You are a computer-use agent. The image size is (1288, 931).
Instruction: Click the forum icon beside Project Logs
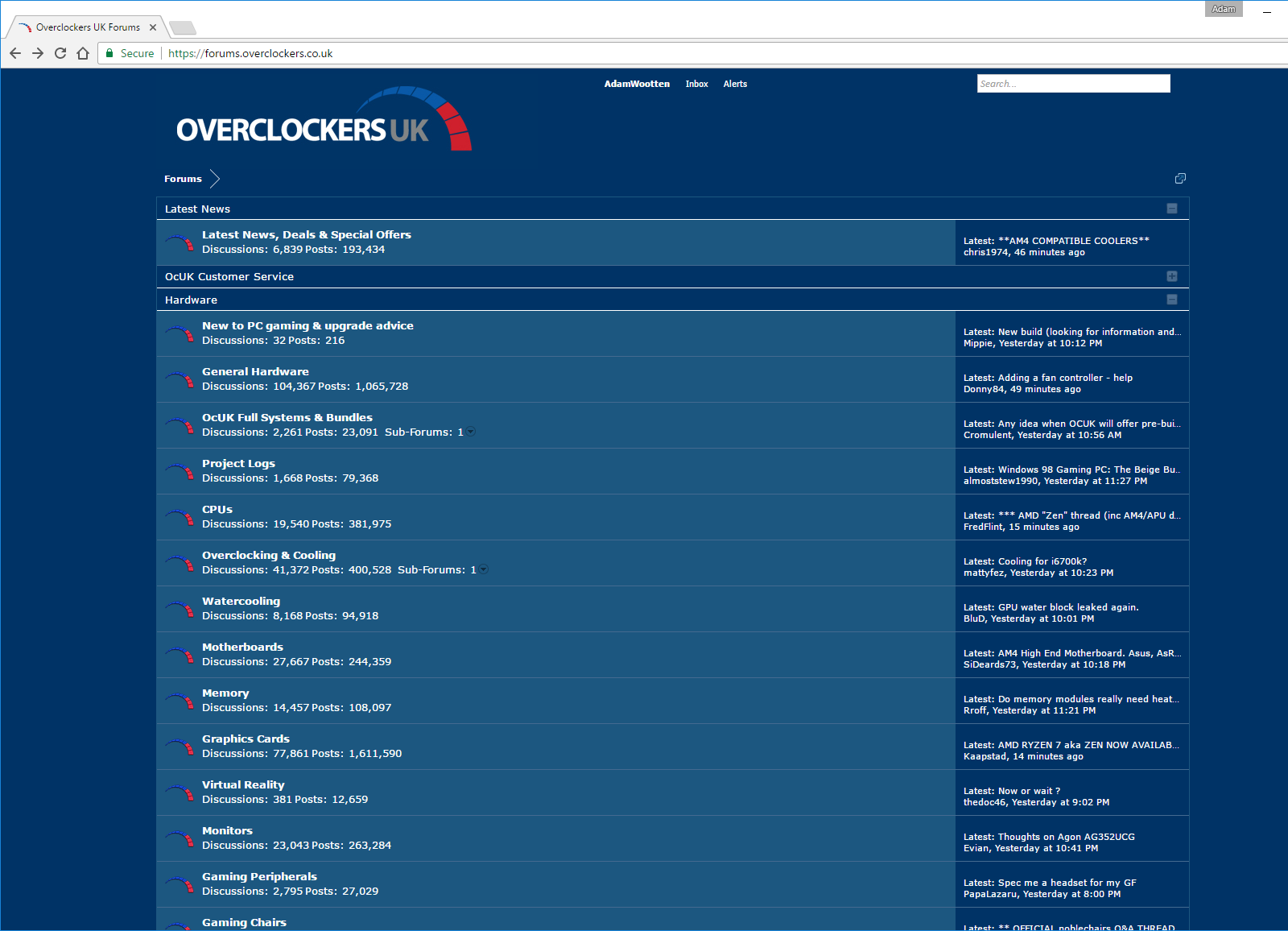coord(180,471)
